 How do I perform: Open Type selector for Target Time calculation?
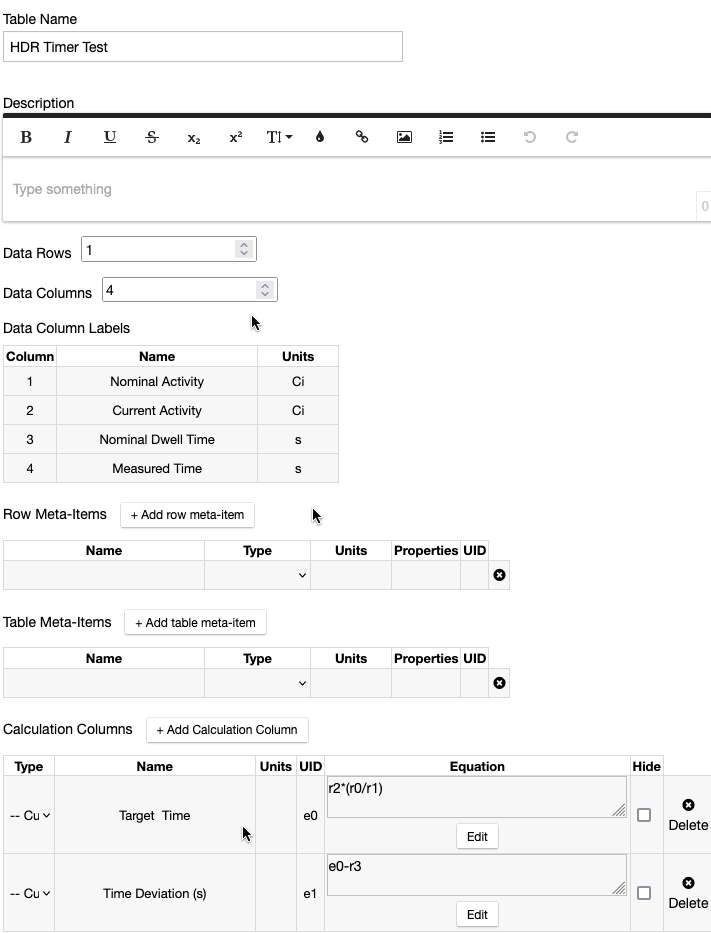[x=30, y=815]
